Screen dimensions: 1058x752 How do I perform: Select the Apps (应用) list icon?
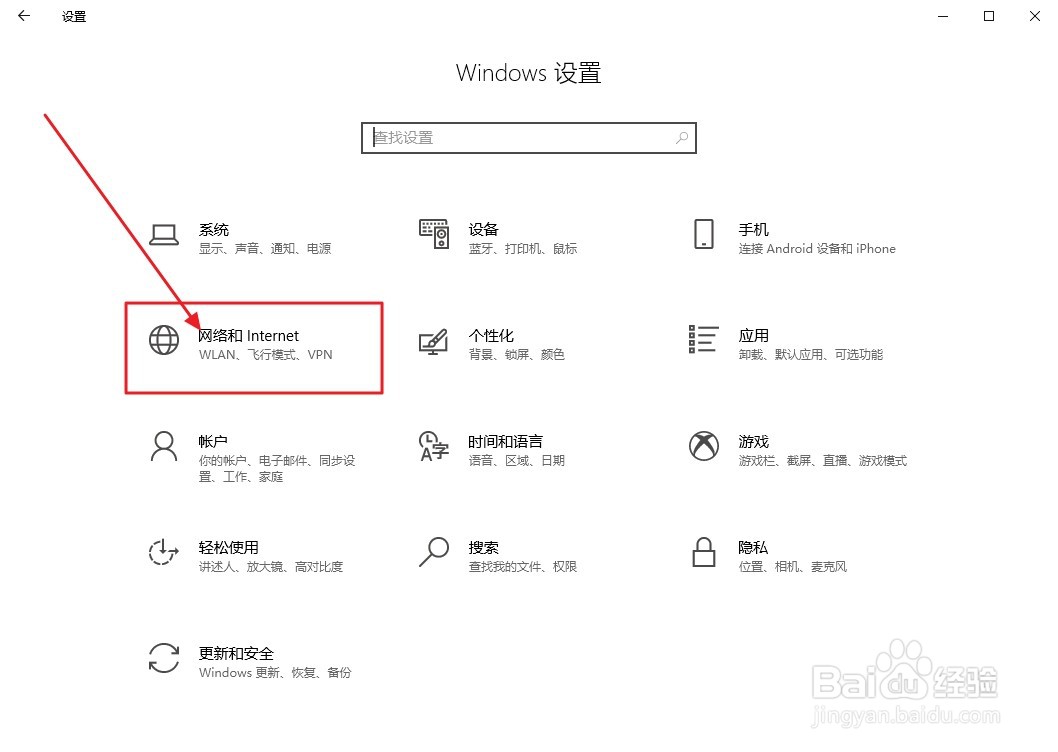pos(703,339)
